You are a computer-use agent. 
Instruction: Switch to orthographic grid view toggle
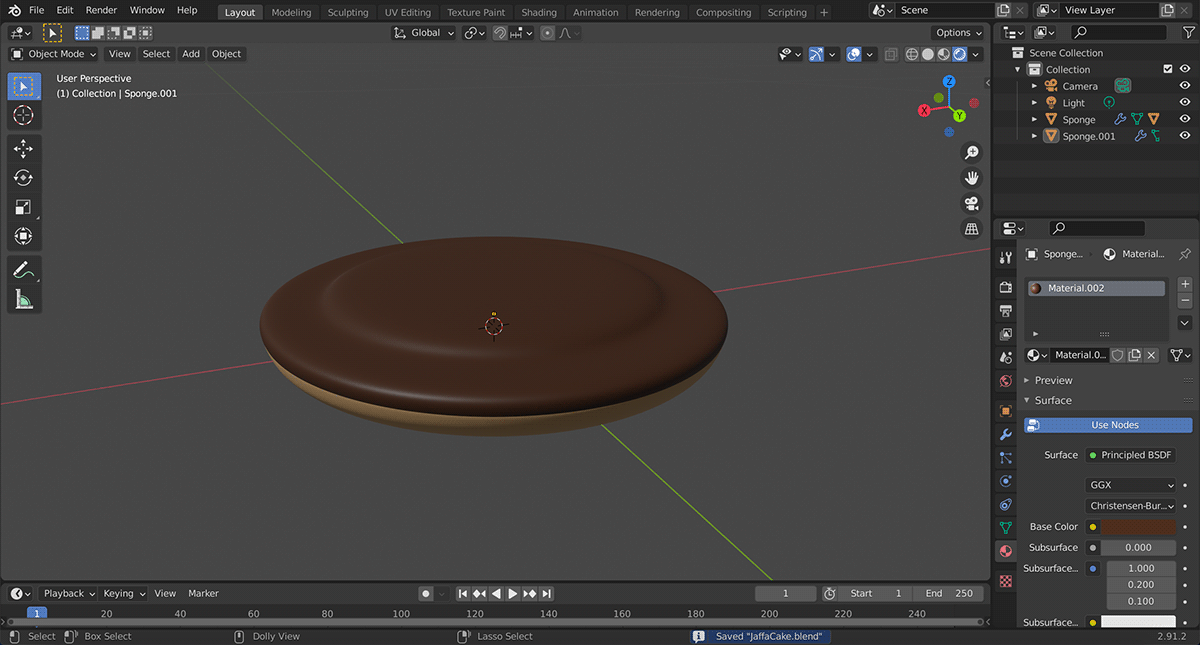[x=971, y=229]
